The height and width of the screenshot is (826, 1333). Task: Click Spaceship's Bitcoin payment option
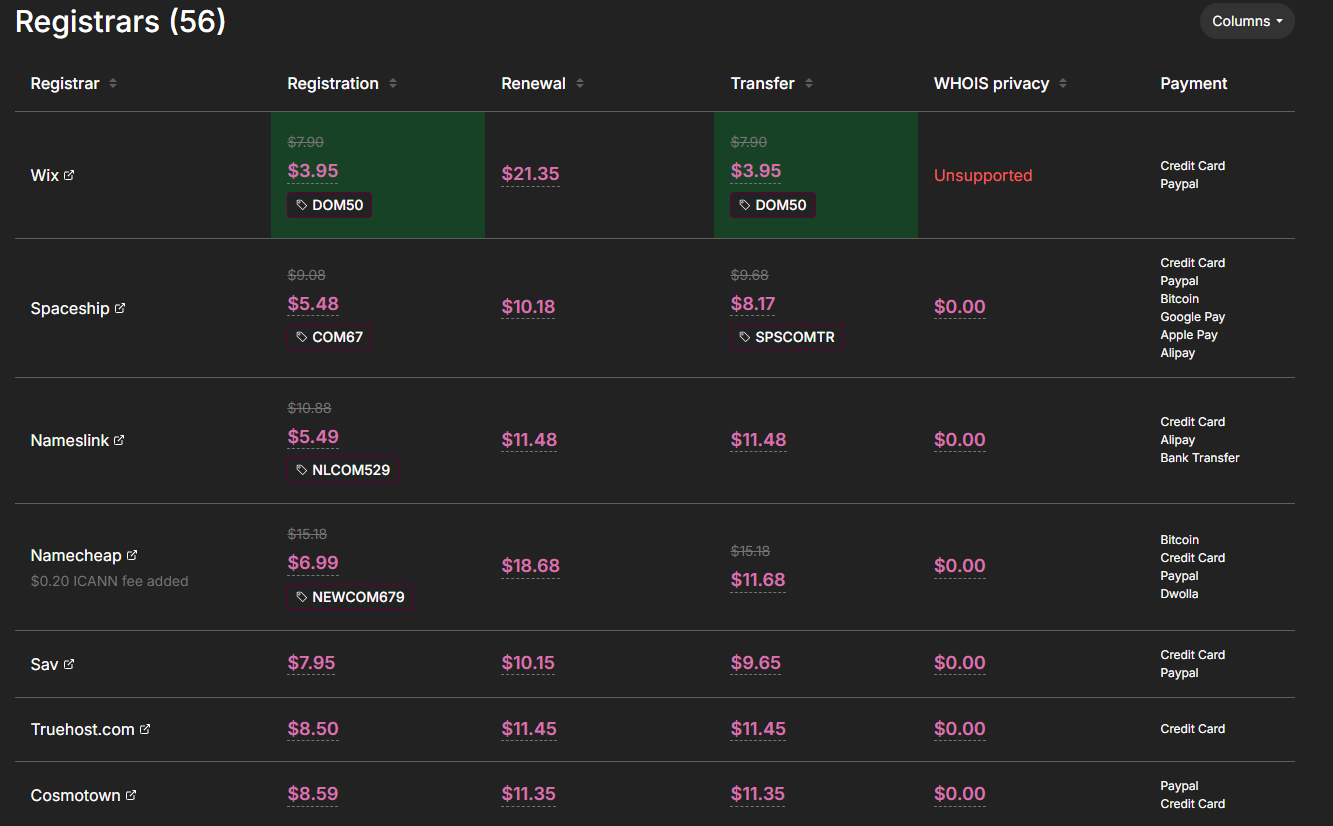tap(1180, 299)
